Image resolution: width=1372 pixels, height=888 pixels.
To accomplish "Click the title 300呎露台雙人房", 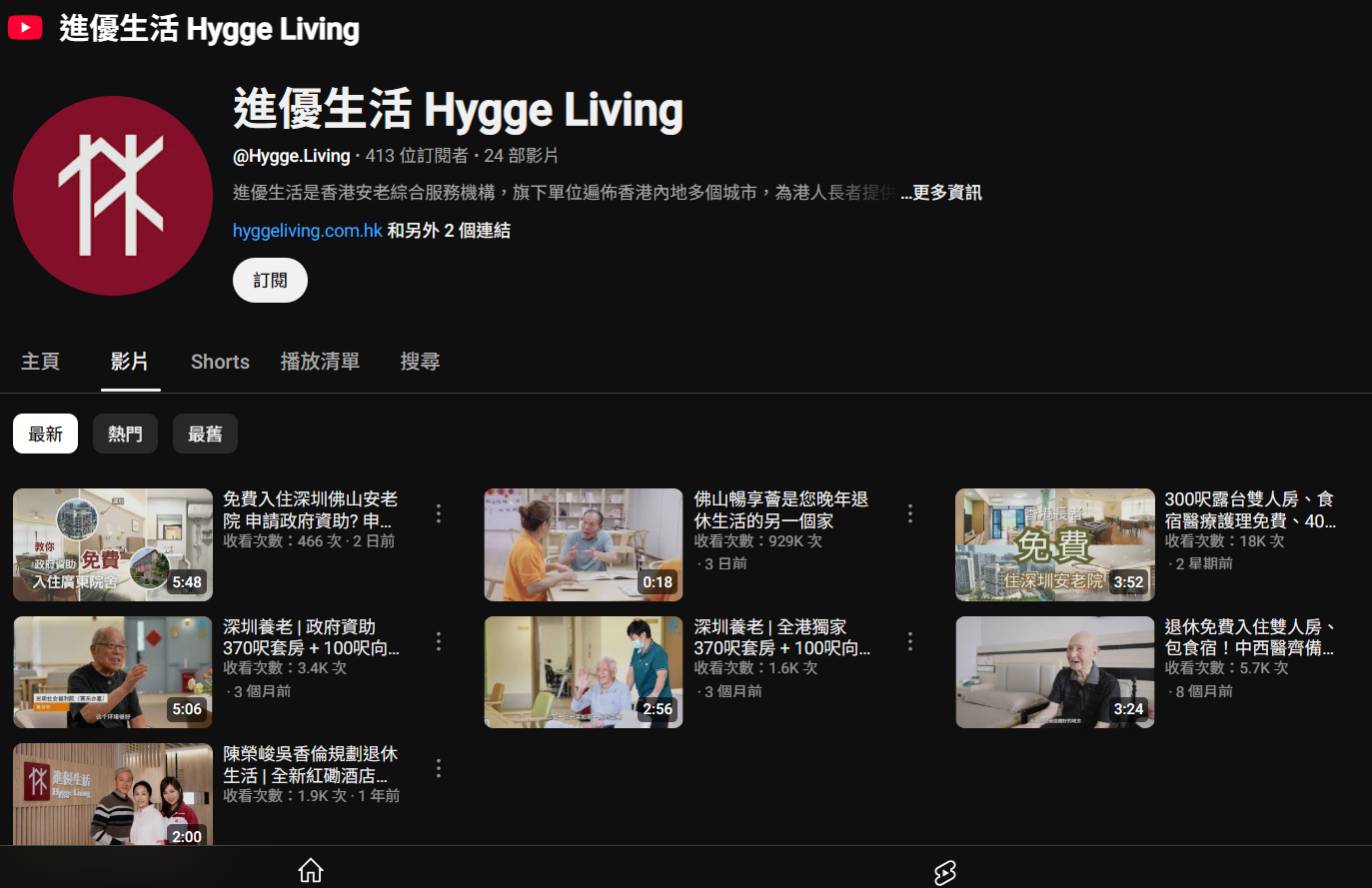I will click(1250, 509).
